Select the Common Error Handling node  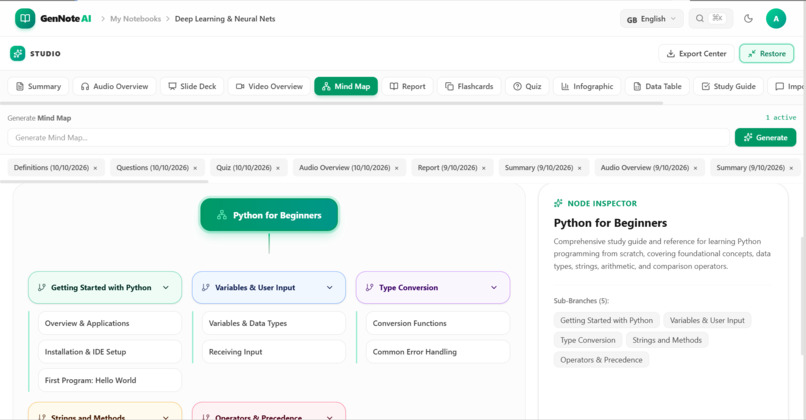click(438, 352)
